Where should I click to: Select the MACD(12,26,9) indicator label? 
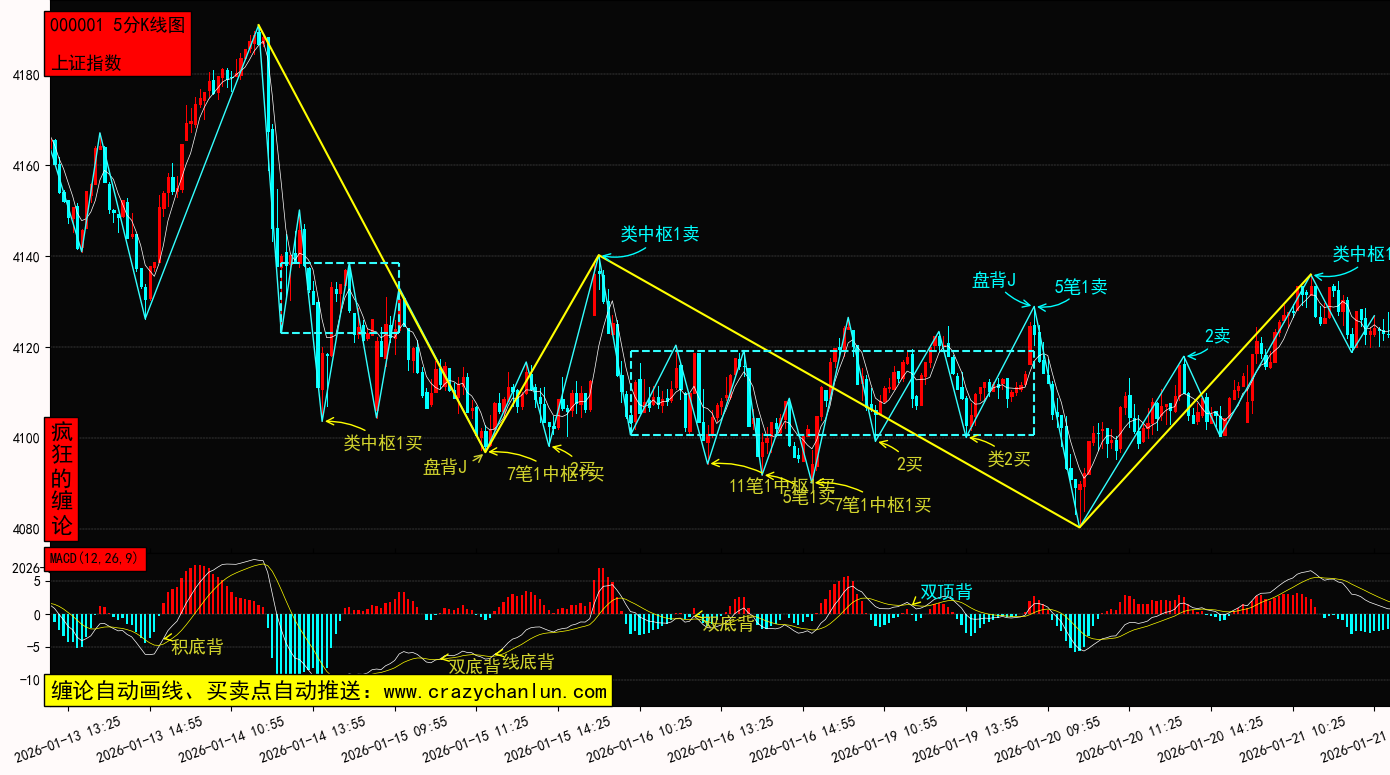[x=95, y=558]
